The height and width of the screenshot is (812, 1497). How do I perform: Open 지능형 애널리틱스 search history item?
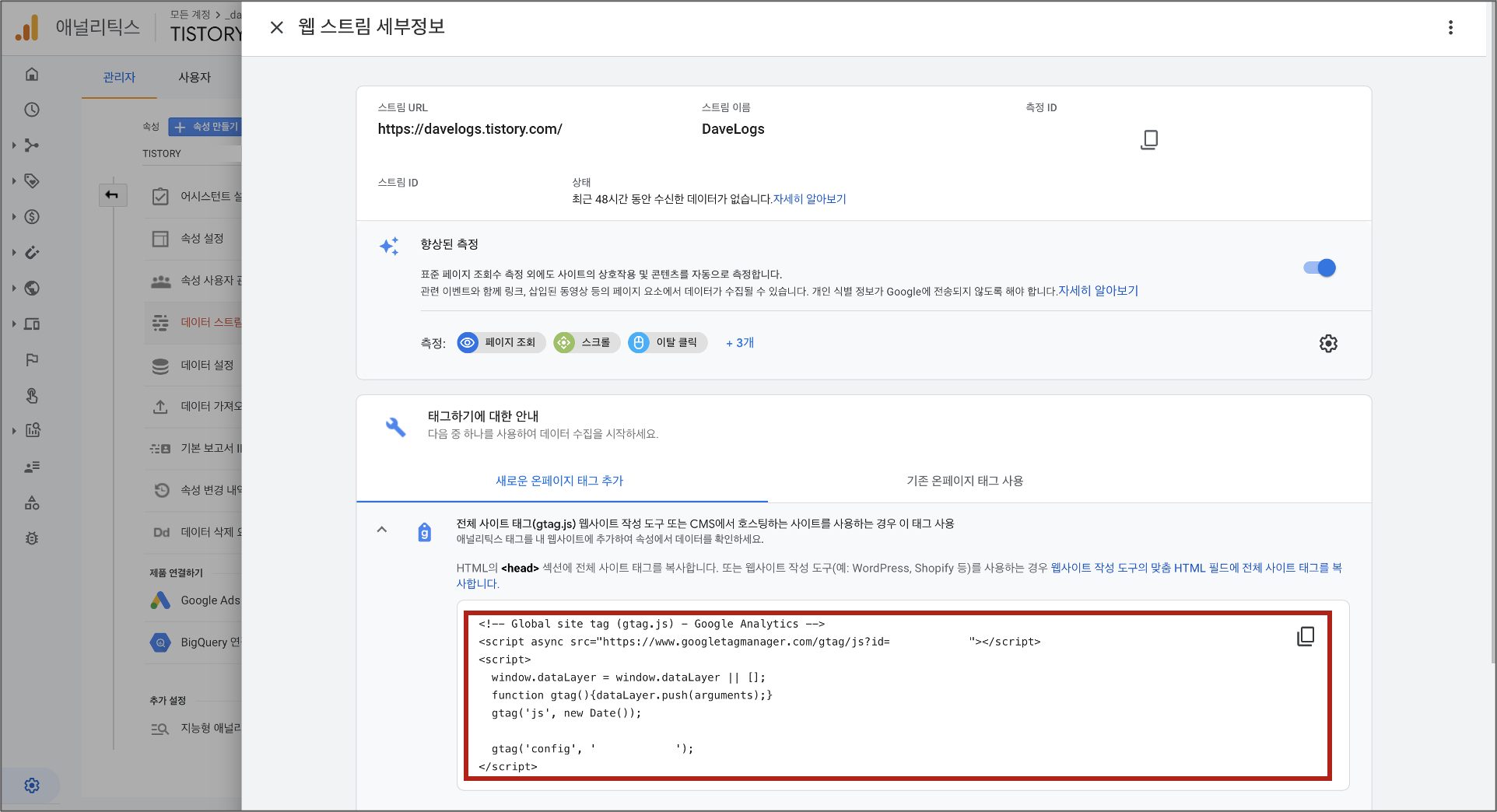194,728
